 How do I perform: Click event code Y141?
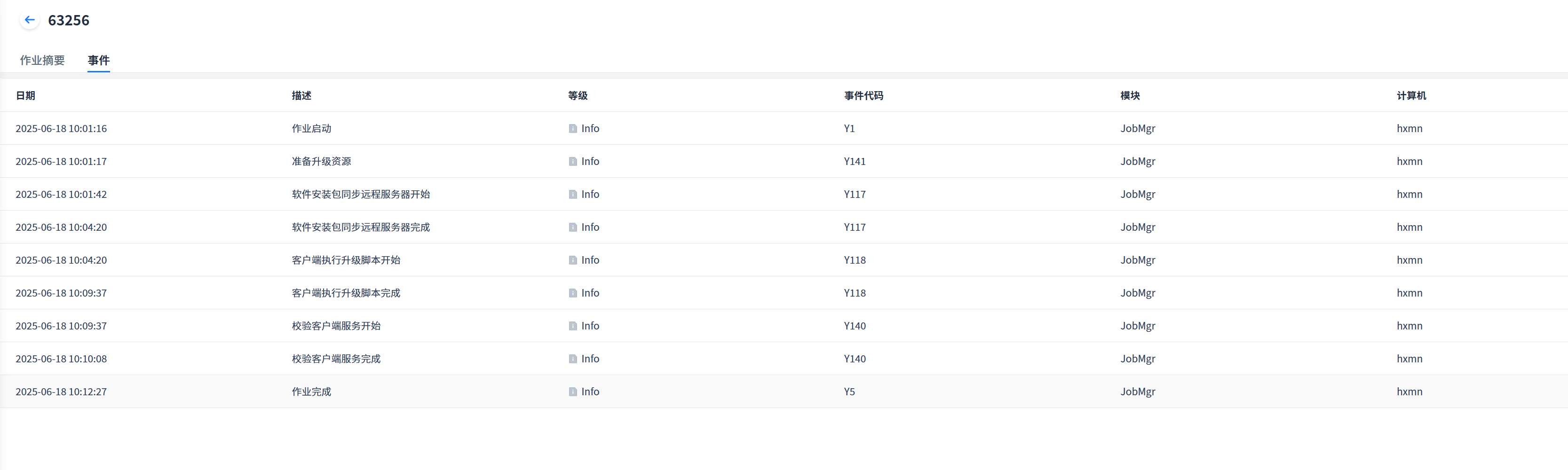click(x=855, y=162)
